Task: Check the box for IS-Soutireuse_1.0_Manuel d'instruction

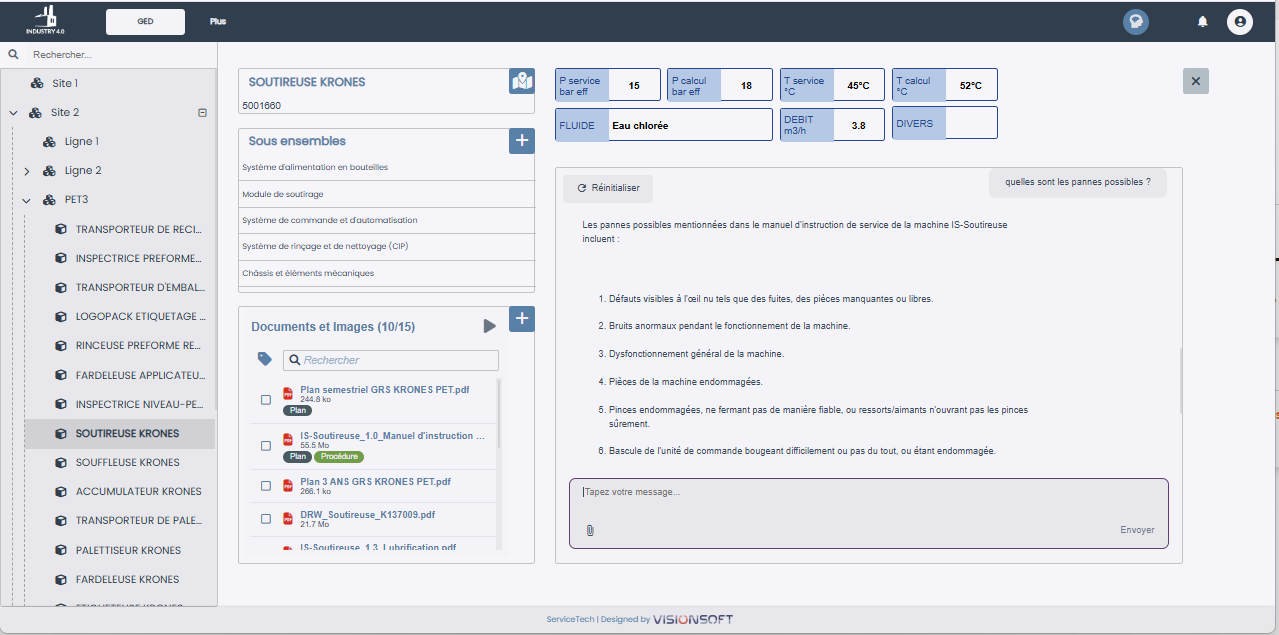Action: 266,446
